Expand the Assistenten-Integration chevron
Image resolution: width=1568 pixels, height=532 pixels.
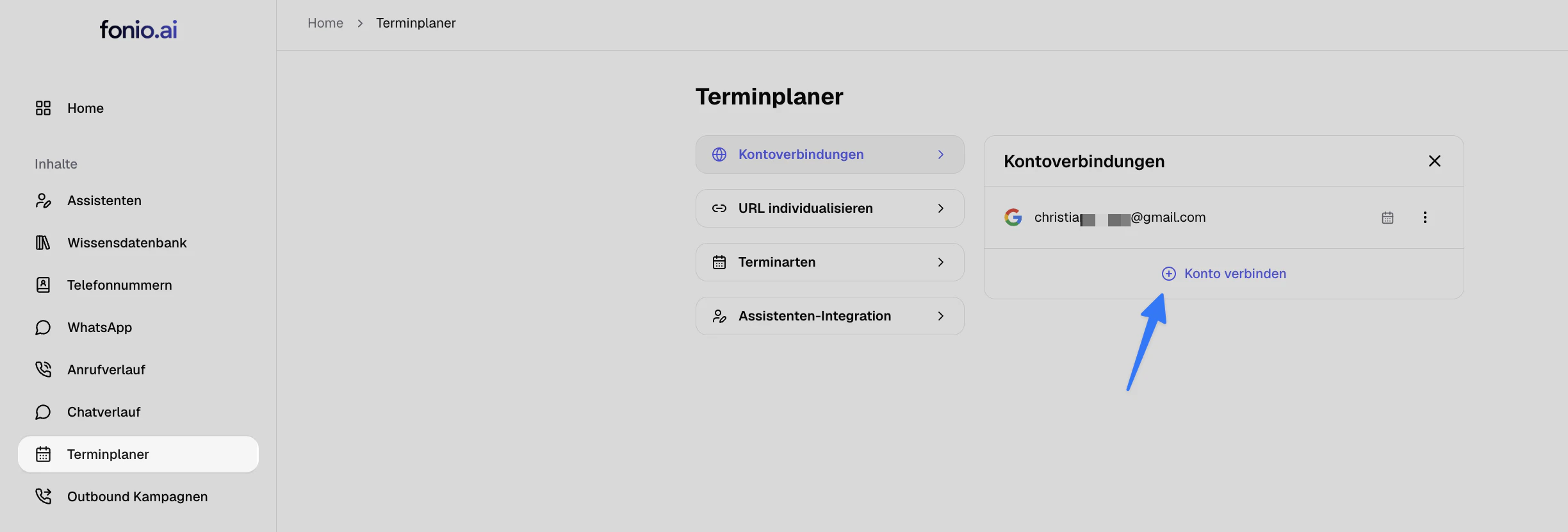click(941, 316)
